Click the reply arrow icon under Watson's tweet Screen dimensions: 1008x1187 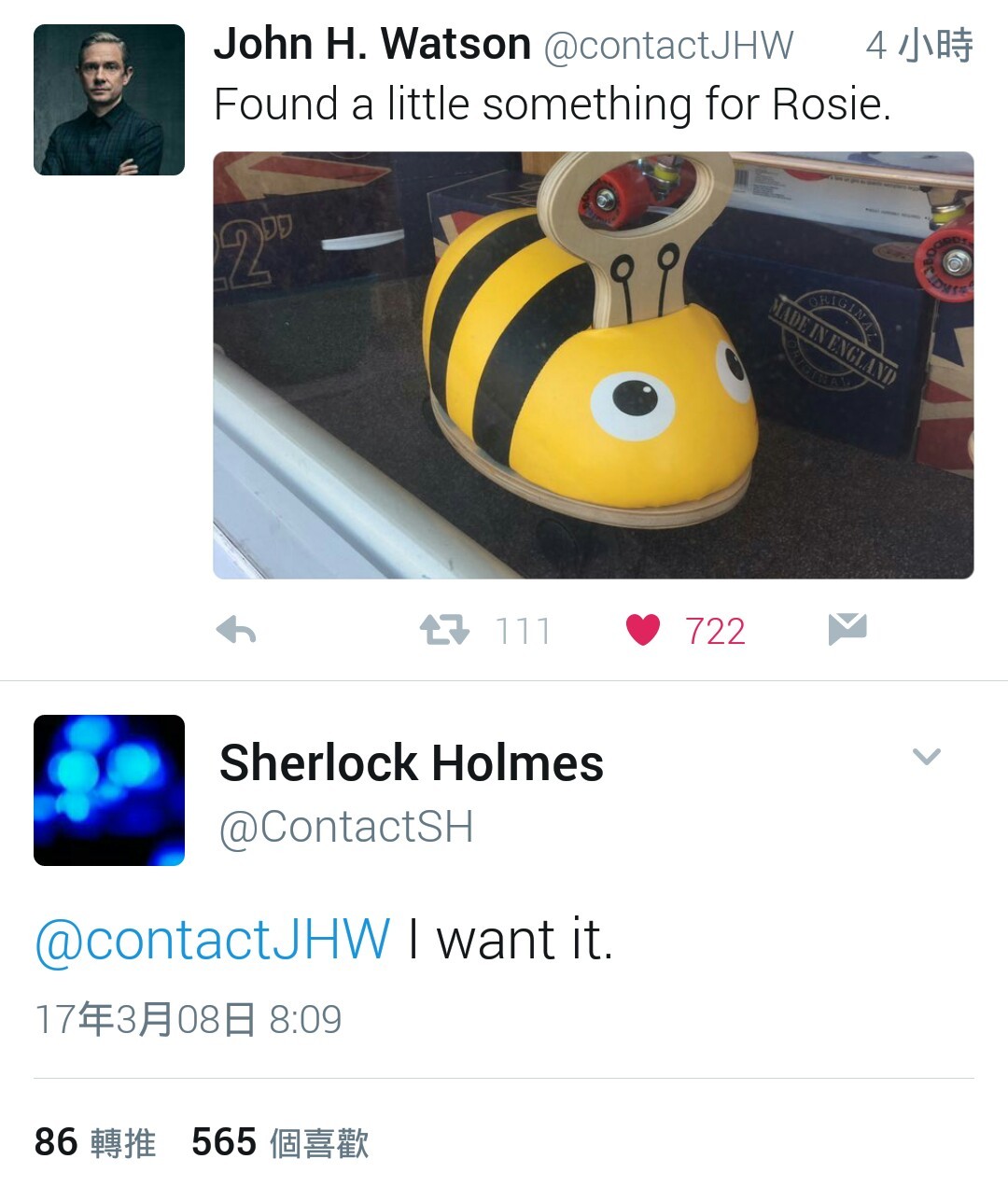click(236, 632)
